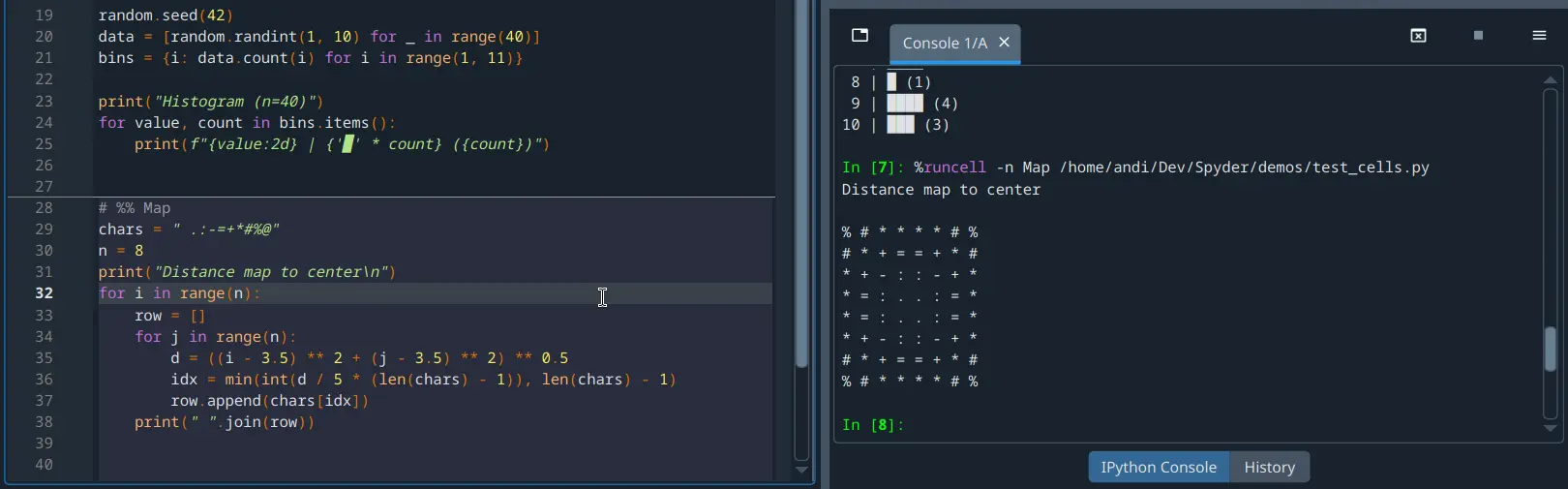1568x489 pixels.
Task: Select the Console 1/A tab
Action: pos(955,44)
